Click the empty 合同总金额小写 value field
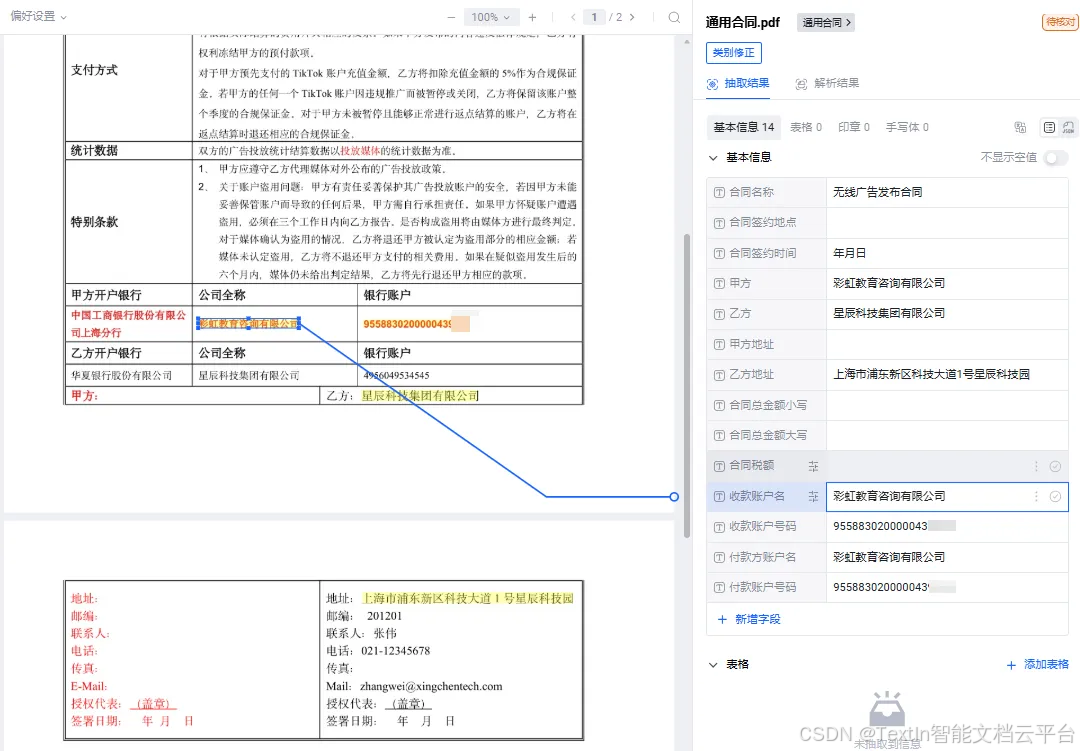 click(947, 405)
